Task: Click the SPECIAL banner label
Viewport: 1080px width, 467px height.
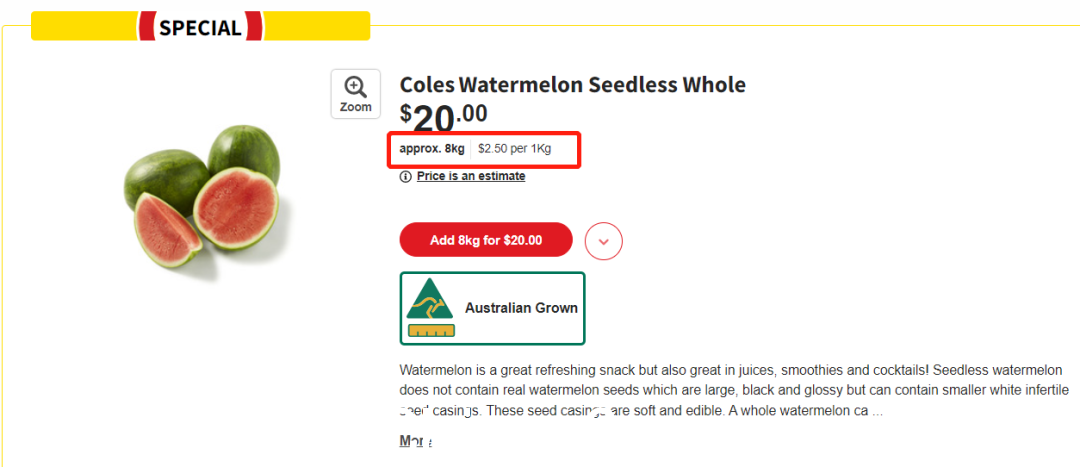Action: [x=200, y=28]
